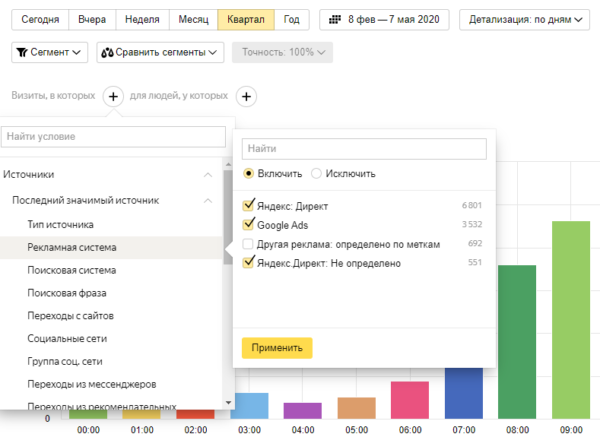Click the purple 04:00 chart bar
The image size is (600, 437).
tap(303, 411)
